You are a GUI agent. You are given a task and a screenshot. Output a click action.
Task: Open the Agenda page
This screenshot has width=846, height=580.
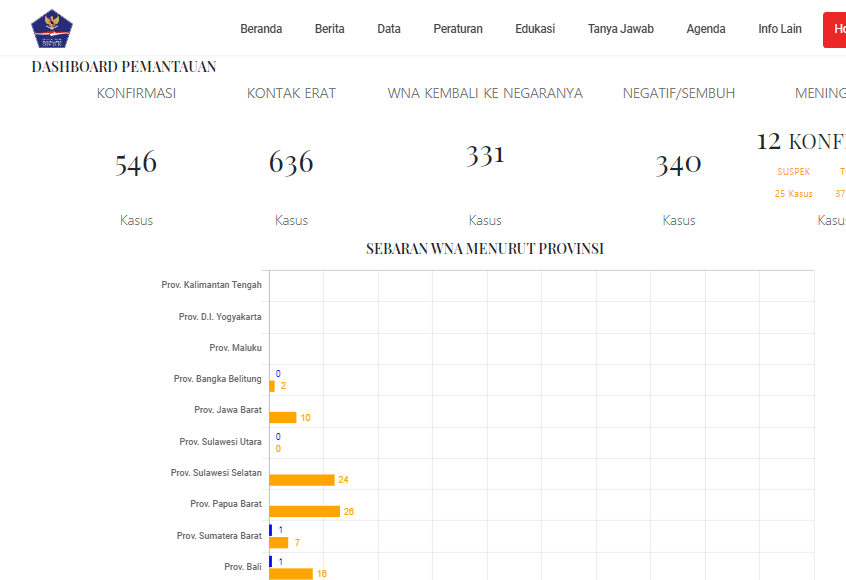(706, 29)
